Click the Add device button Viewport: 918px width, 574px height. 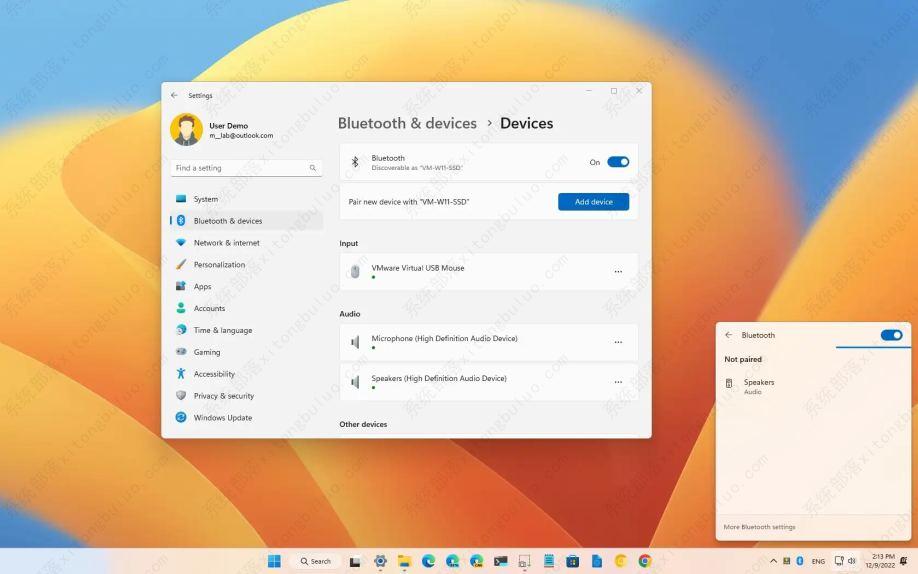[x=593, y=202]
